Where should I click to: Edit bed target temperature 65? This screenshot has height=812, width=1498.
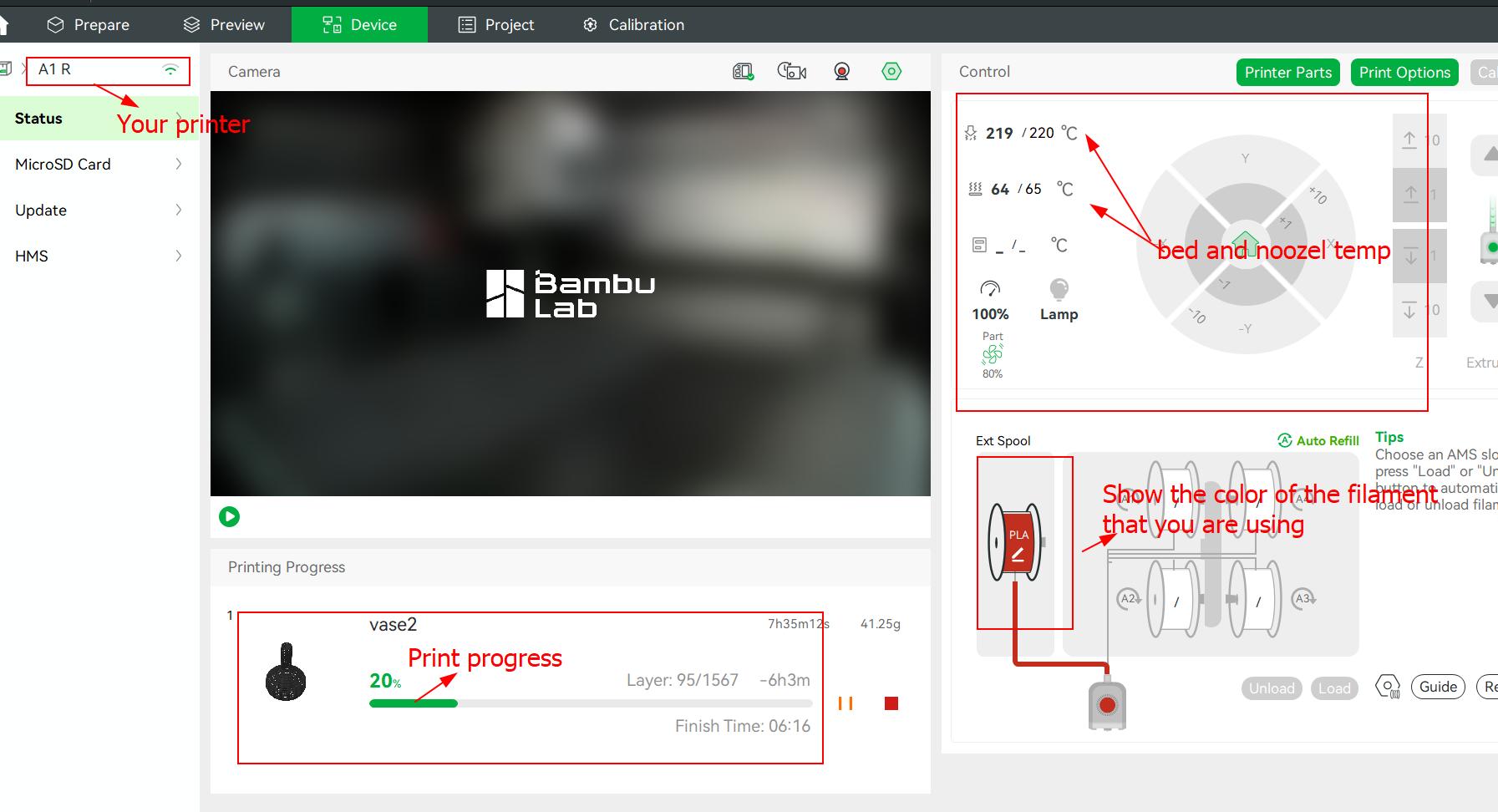tap(1033, 189)
